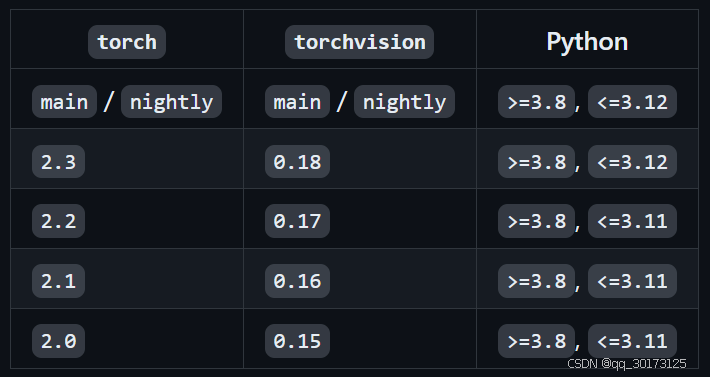The height and width of the screenshot is (377, 710).
Task: Click the torch version 2.0 badge
Action: [x=58, y=341]
